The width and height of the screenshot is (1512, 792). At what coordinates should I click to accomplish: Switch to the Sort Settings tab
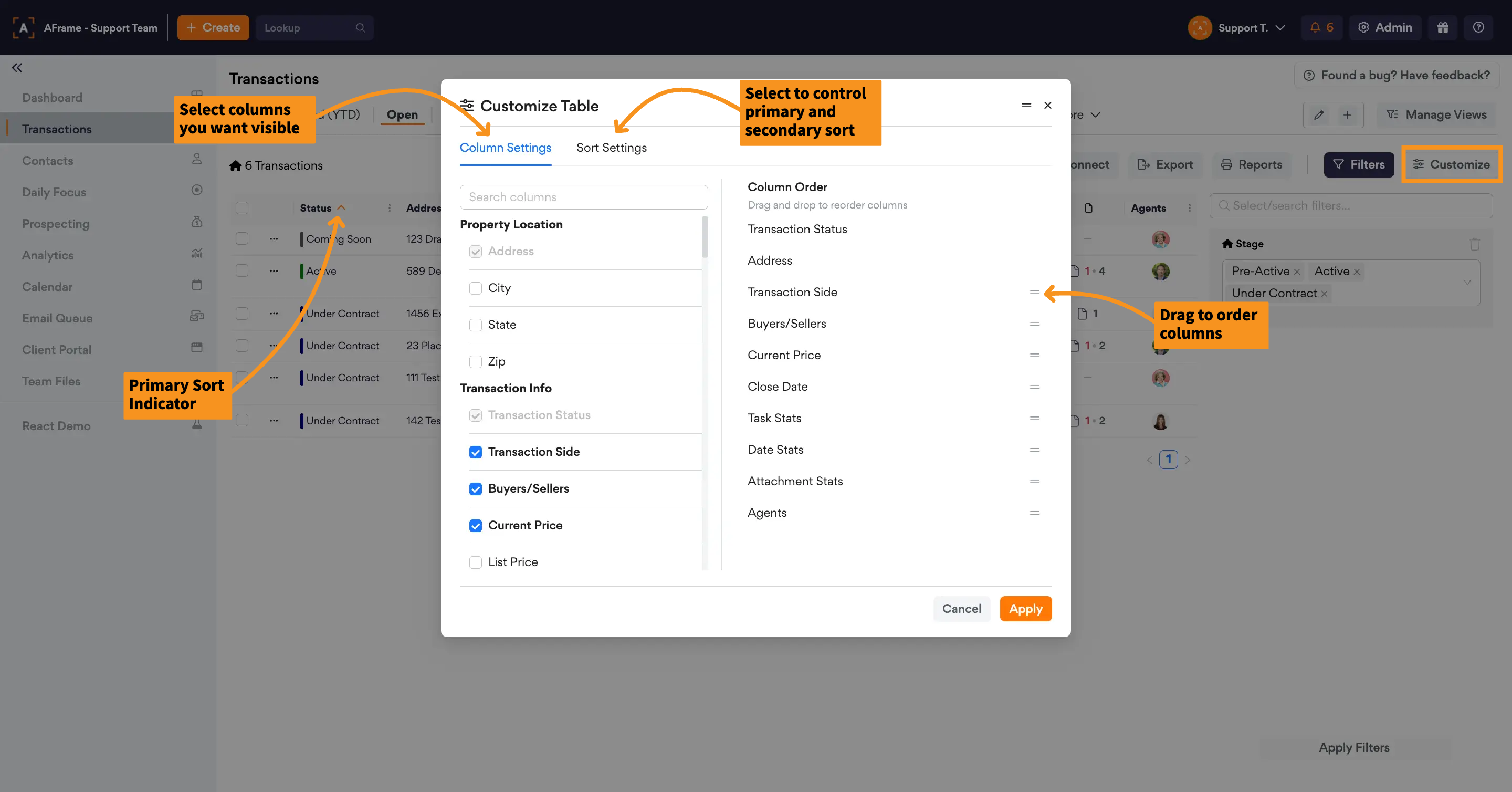[x=611, y=148]
